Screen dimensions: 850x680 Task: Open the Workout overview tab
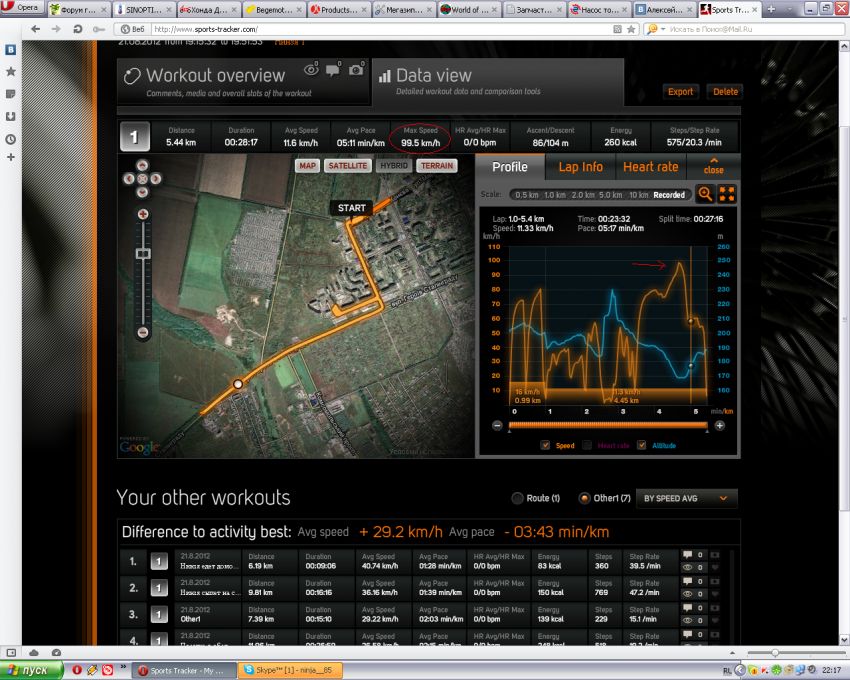(244, 82)
